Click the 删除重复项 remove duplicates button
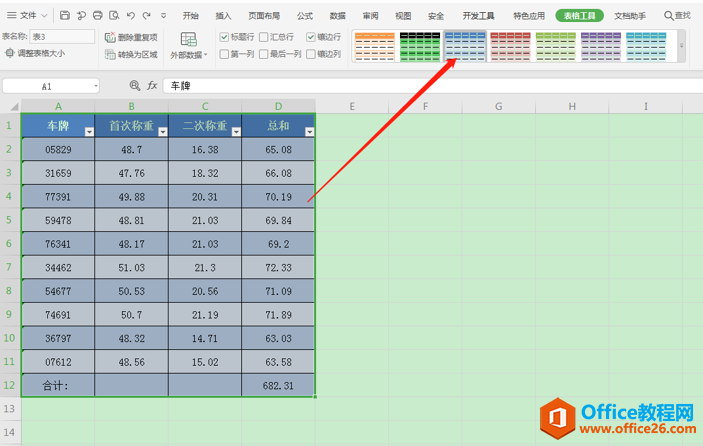Viewport: 703px width, 446px height. [x=131, y=37]
